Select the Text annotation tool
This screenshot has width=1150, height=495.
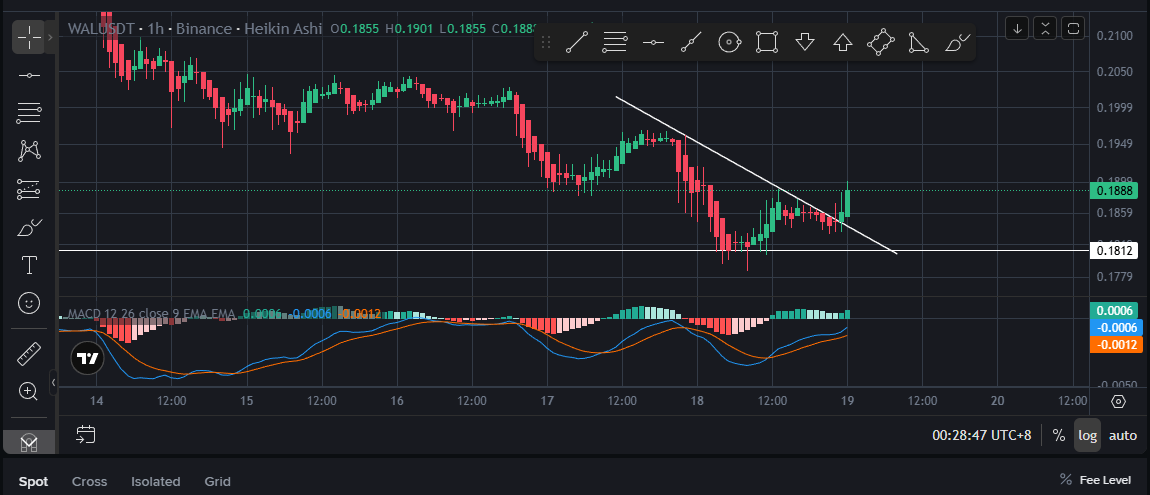(29, 265)
